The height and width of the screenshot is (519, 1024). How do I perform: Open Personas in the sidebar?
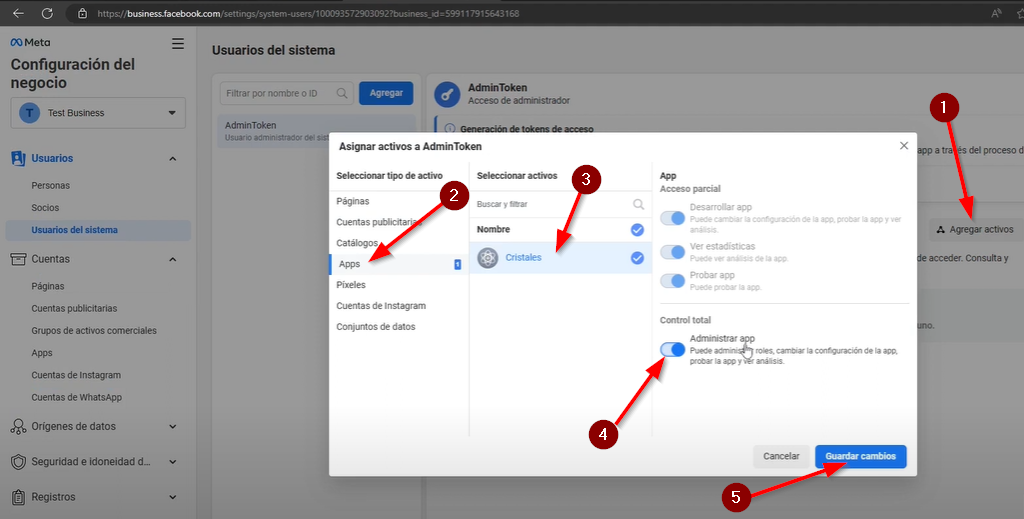point(50,185)
